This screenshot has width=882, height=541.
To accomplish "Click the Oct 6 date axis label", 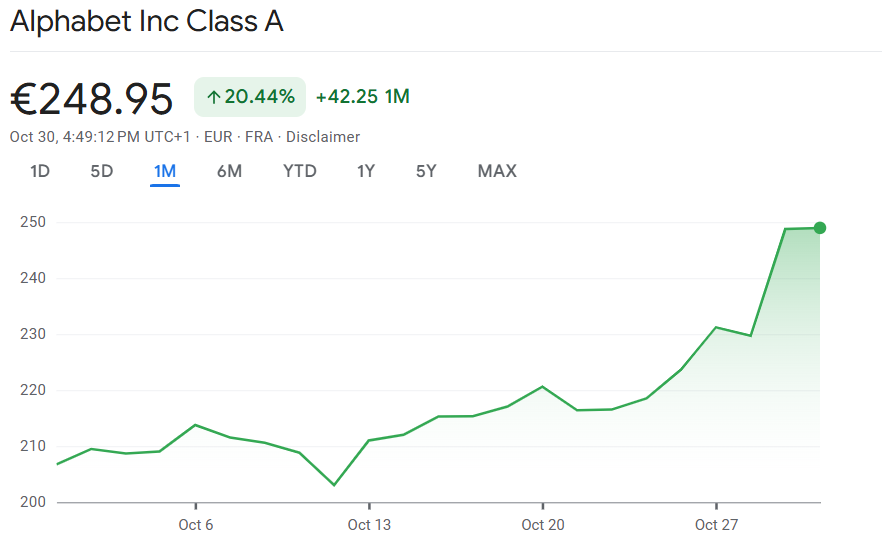I will click(196, 525).
